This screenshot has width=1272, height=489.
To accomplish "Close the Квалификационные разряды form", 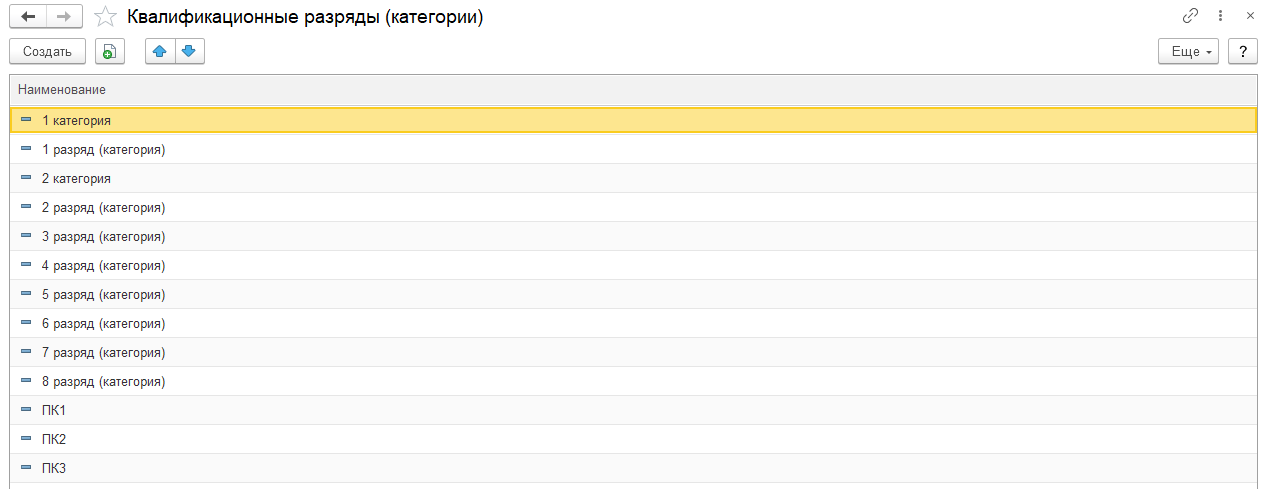I will pos(1250,17).
